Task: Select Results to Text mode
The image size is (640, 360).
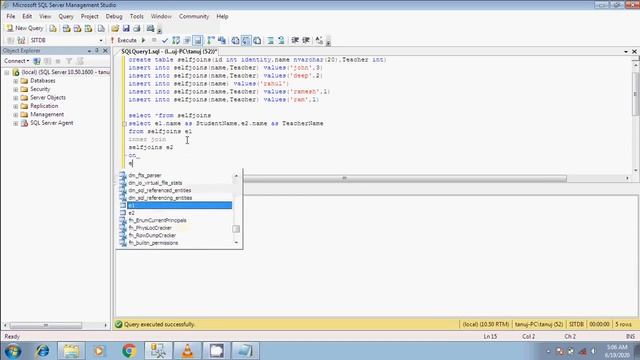Action: click(x=236, y=40)
